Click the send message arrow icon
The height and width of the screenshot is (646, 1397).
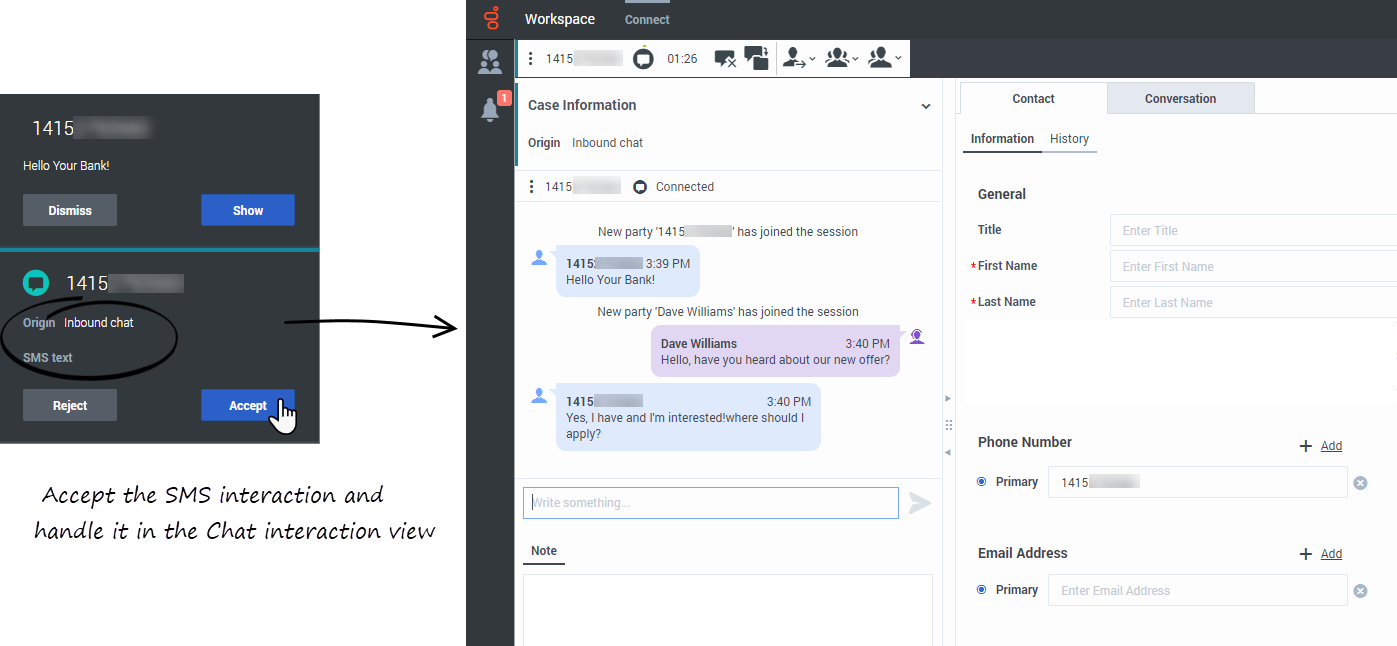pos(919,503)
